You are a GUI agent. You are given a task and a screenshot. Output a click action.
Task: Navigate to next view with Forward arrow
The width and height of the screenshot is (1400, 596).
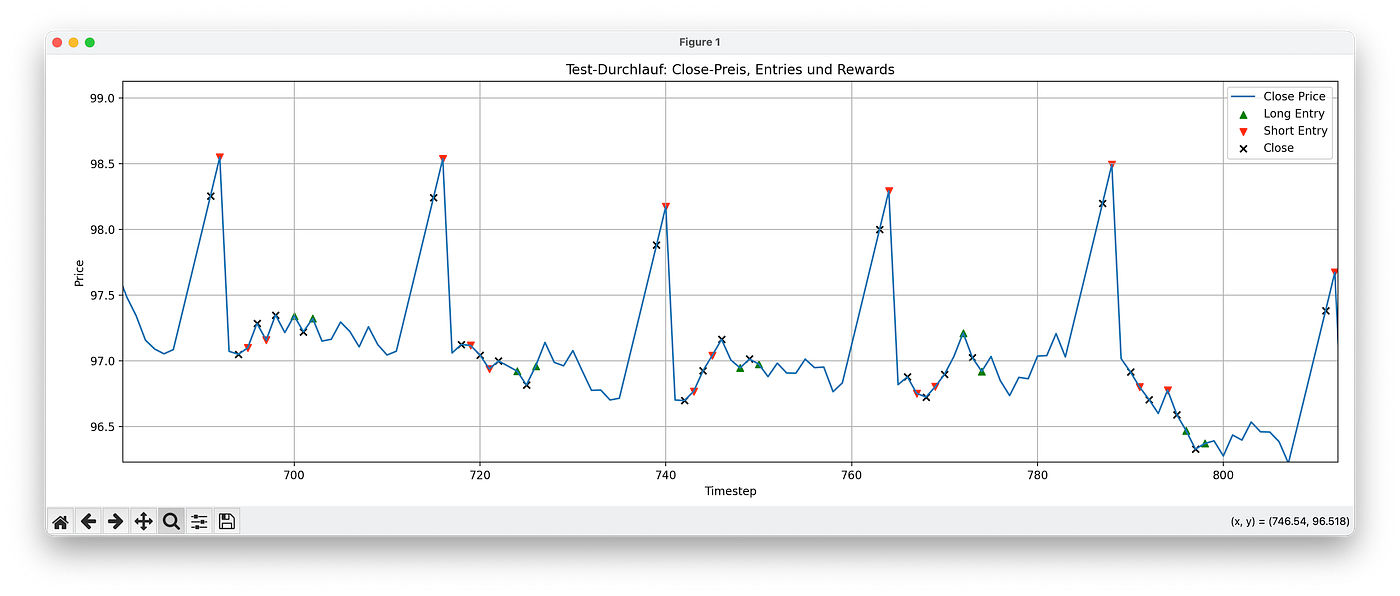tap(116, 521)
